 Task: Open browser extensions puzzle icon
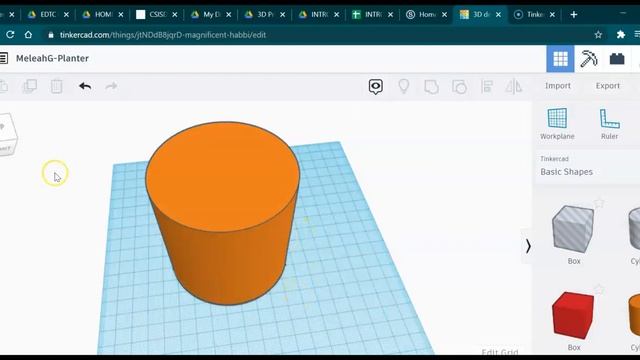tap(620, 35)
